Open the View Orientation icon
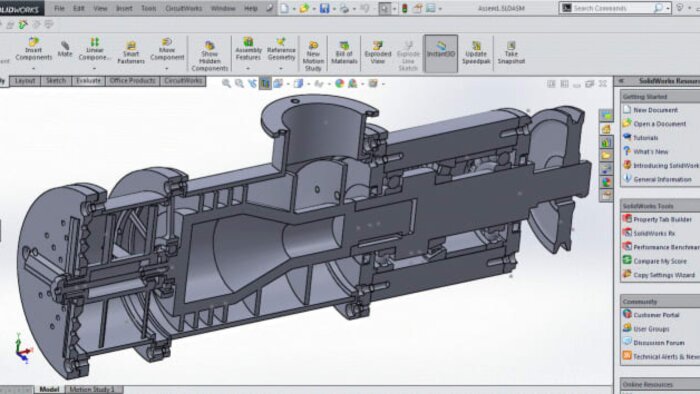The width and height of the screenshot is (700, 394). point(278,83)
